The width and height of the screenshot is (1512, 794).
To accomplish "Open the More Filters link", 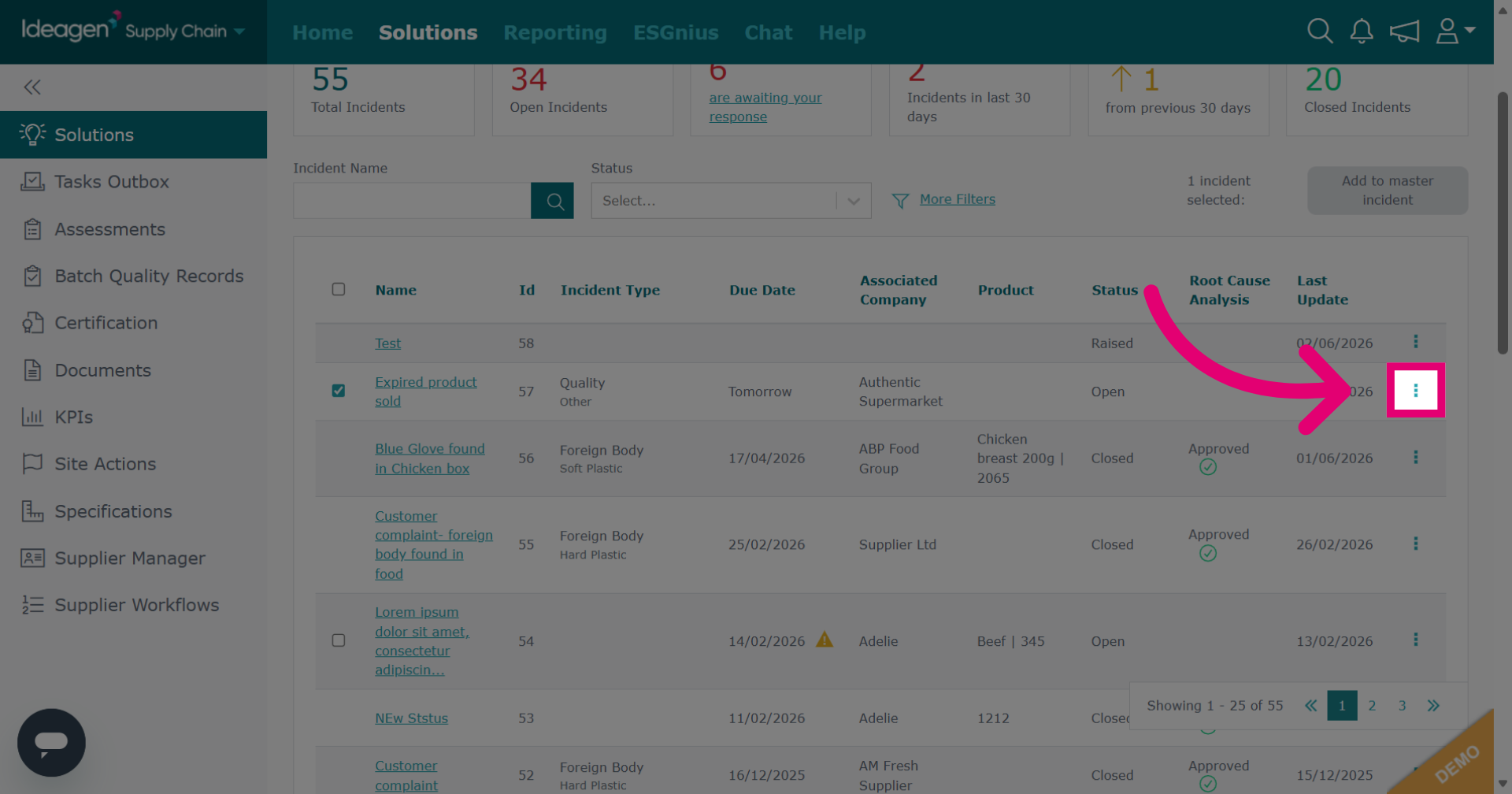I will pos(957,199).
